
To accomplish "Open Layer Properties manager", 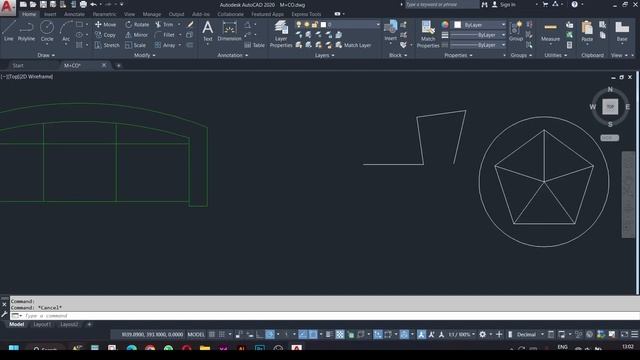I will (x=281, y=34).
